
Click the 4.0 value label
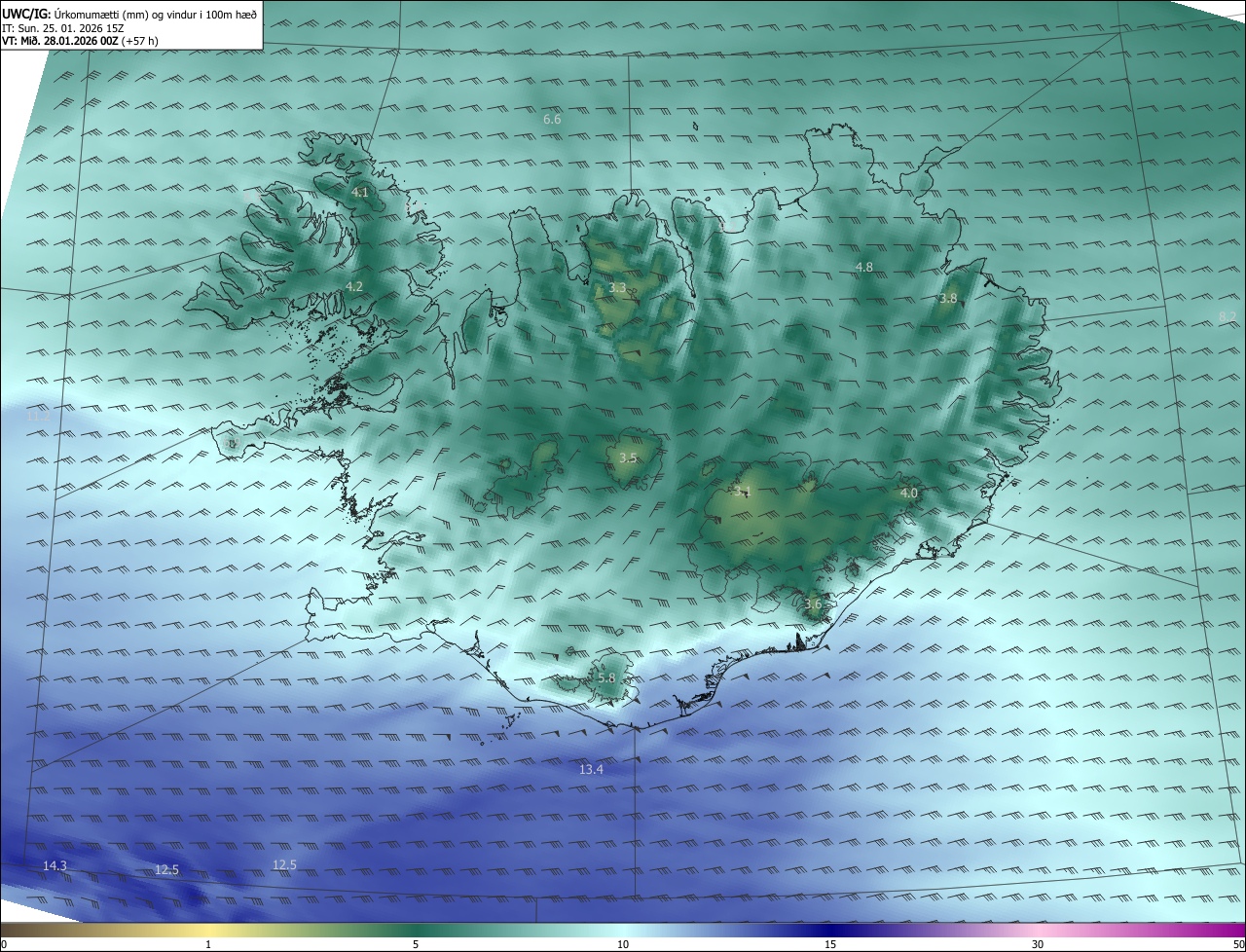[908, 494]
